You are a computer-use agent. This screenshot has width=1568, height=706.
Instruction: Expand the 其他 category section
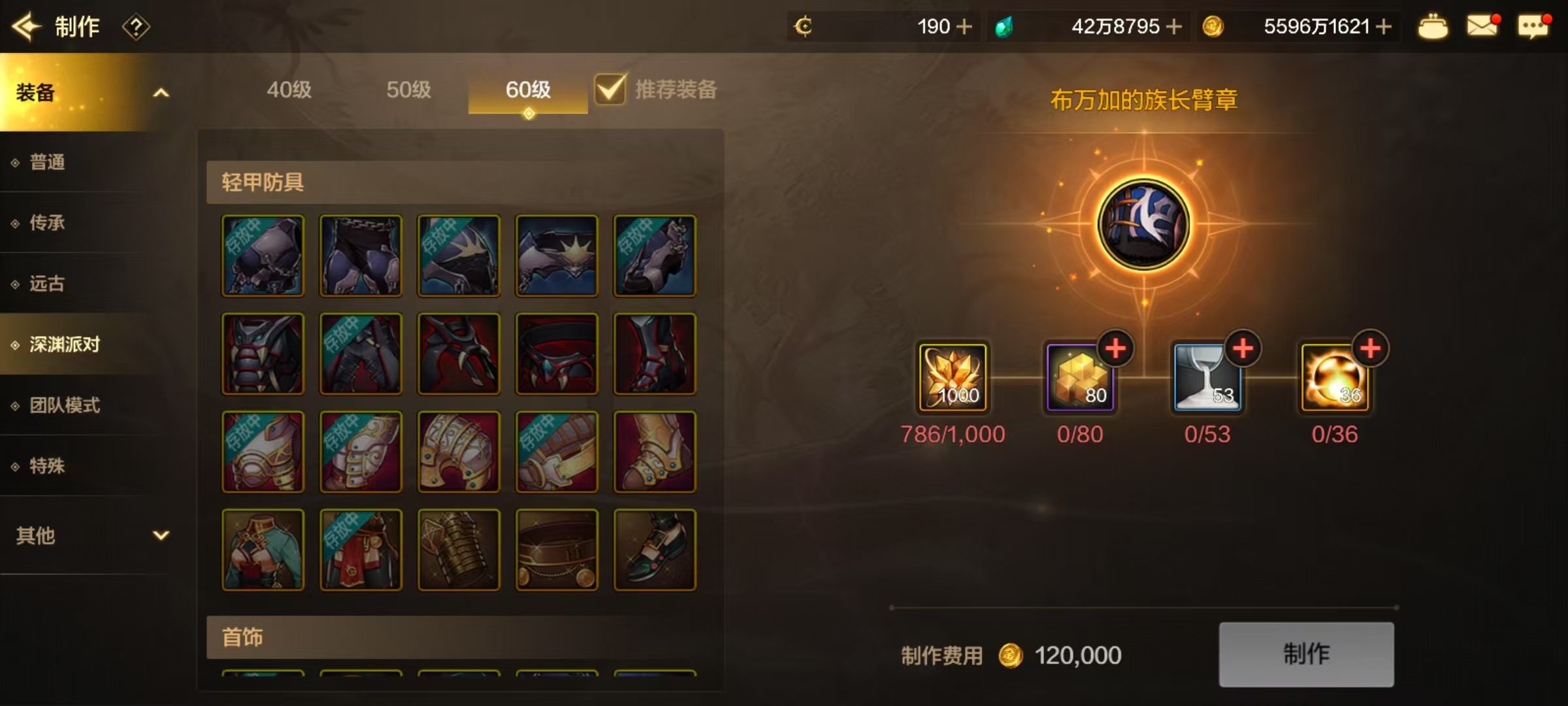click(x=161, y=535)
